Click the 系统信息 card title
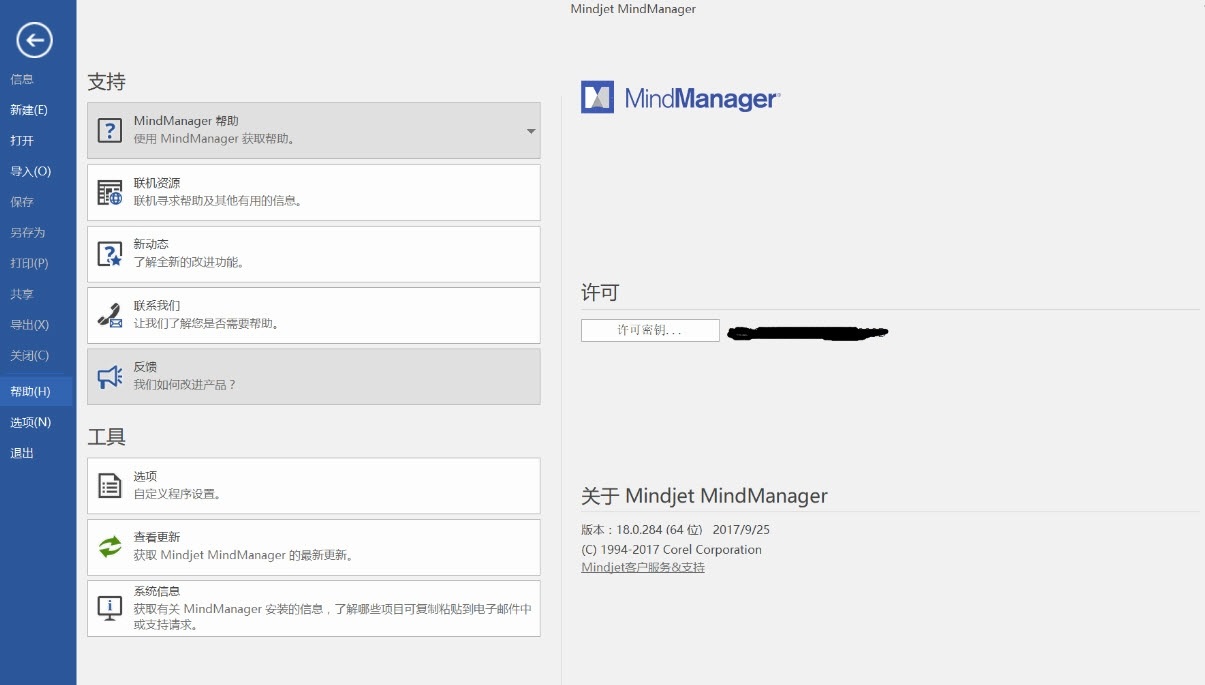Viewport: 1205px width, 685px height. pos(157,591)
